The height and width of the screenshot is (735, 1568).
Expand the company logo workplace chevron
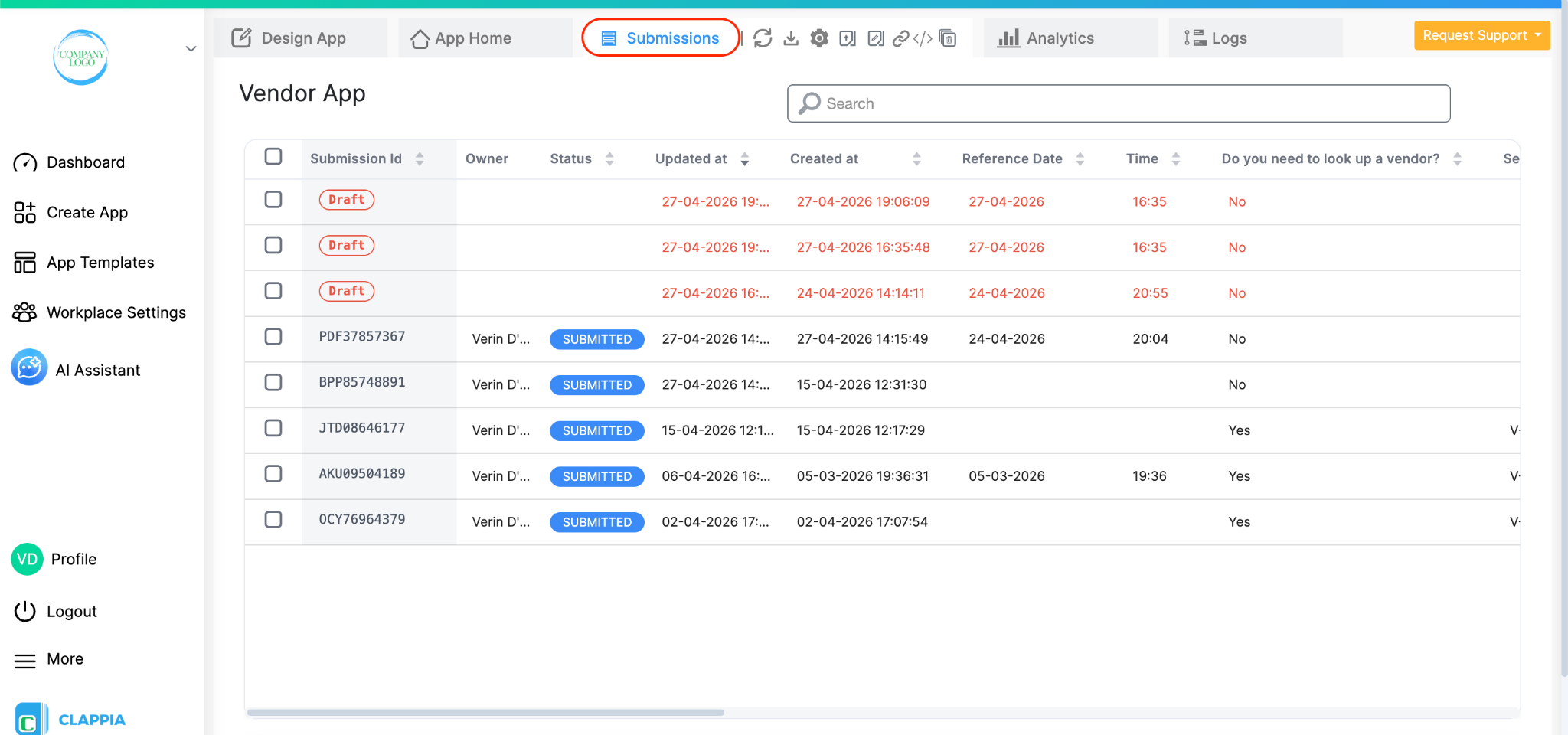[191, 49]
